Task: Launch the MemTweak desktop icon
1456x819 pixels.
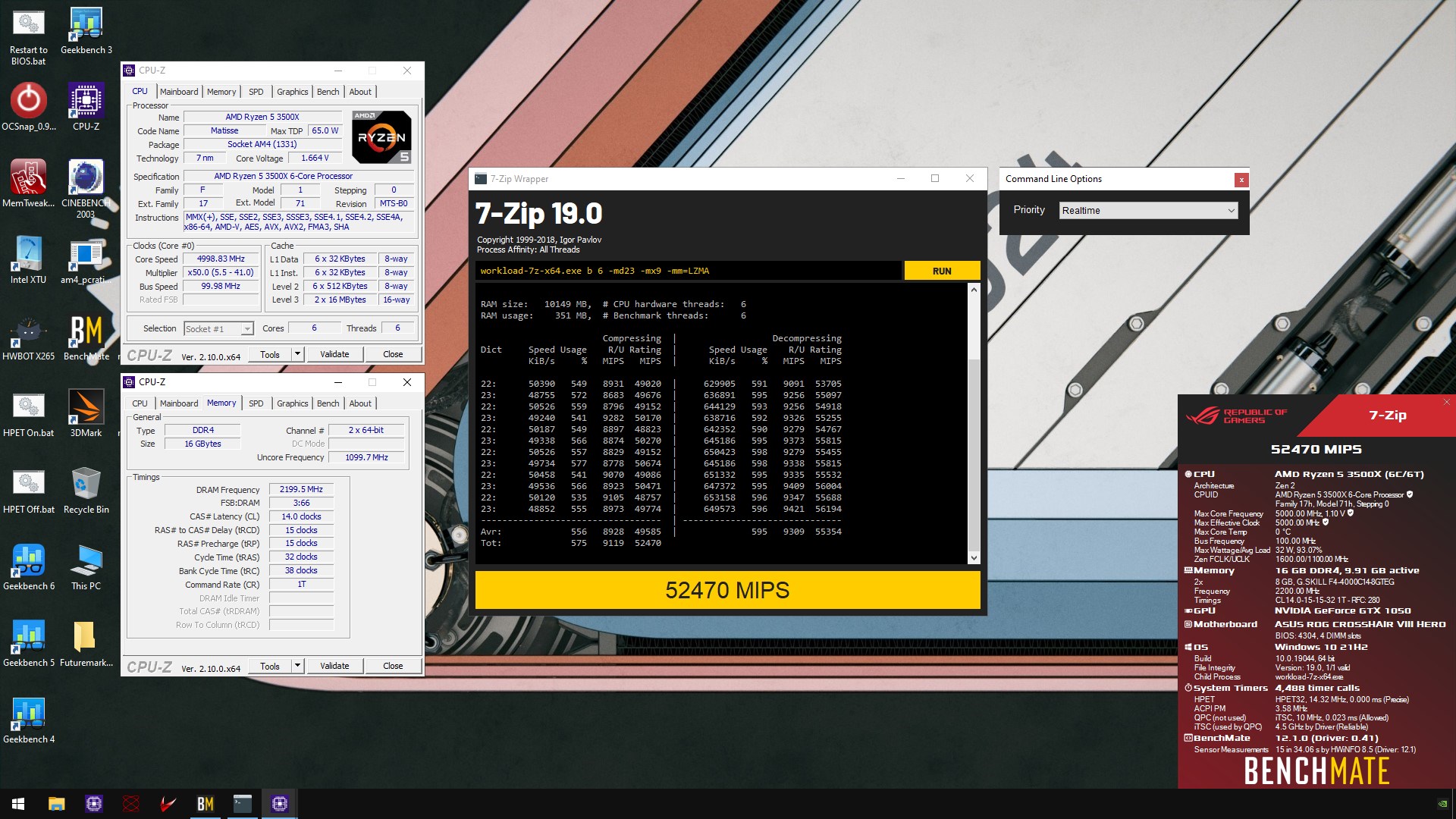Action: pyautogui.click(x=29, y=183)
